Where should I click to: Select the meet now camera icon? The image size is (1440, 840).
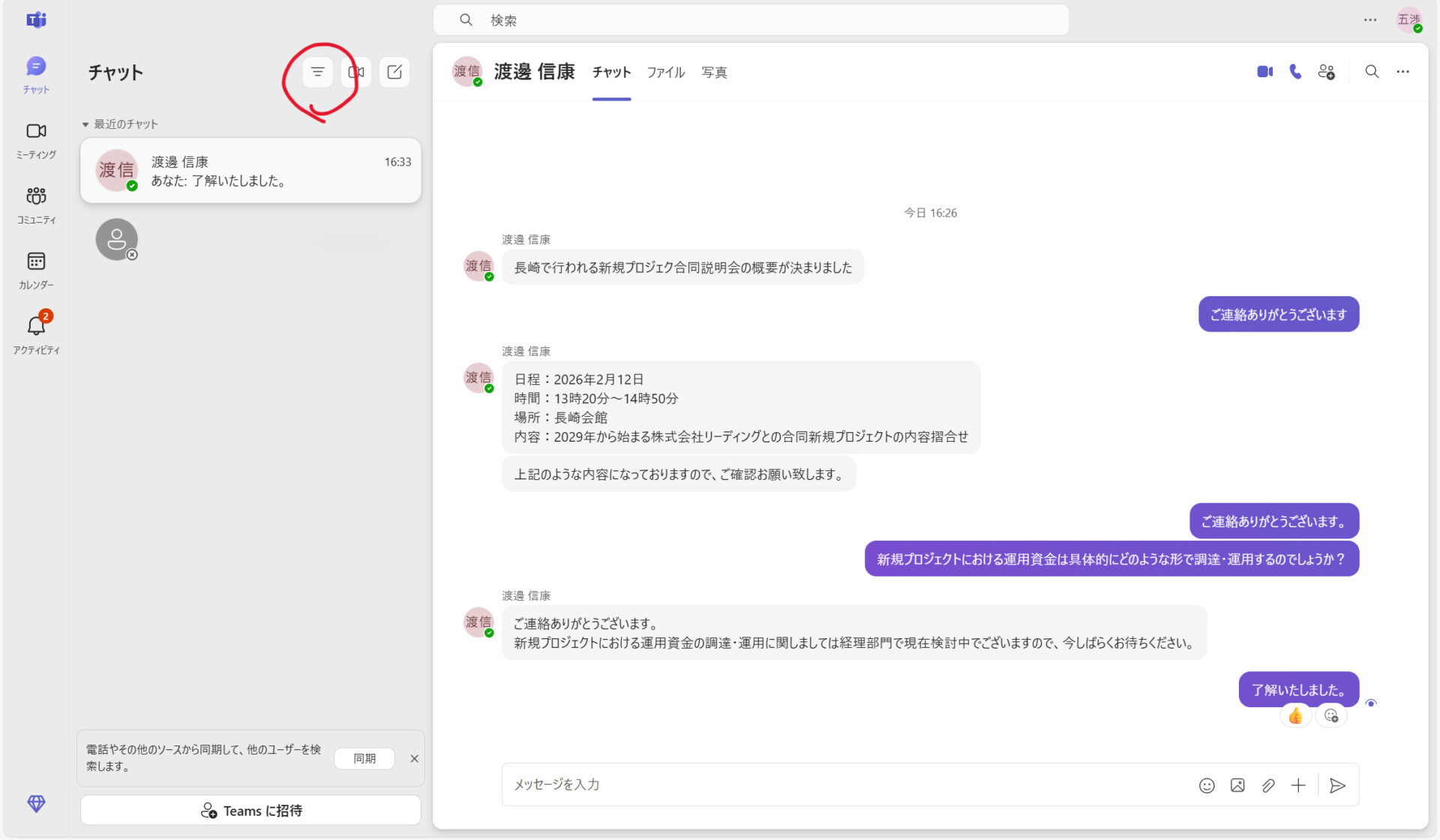pos(355,72)
